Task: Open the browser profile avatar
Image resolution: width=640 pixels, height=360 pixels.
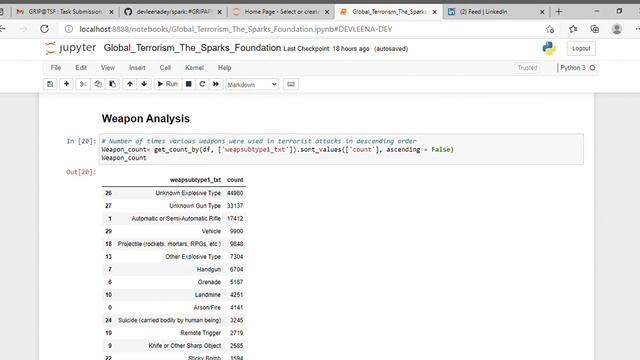Action: [x=617, y=29]
